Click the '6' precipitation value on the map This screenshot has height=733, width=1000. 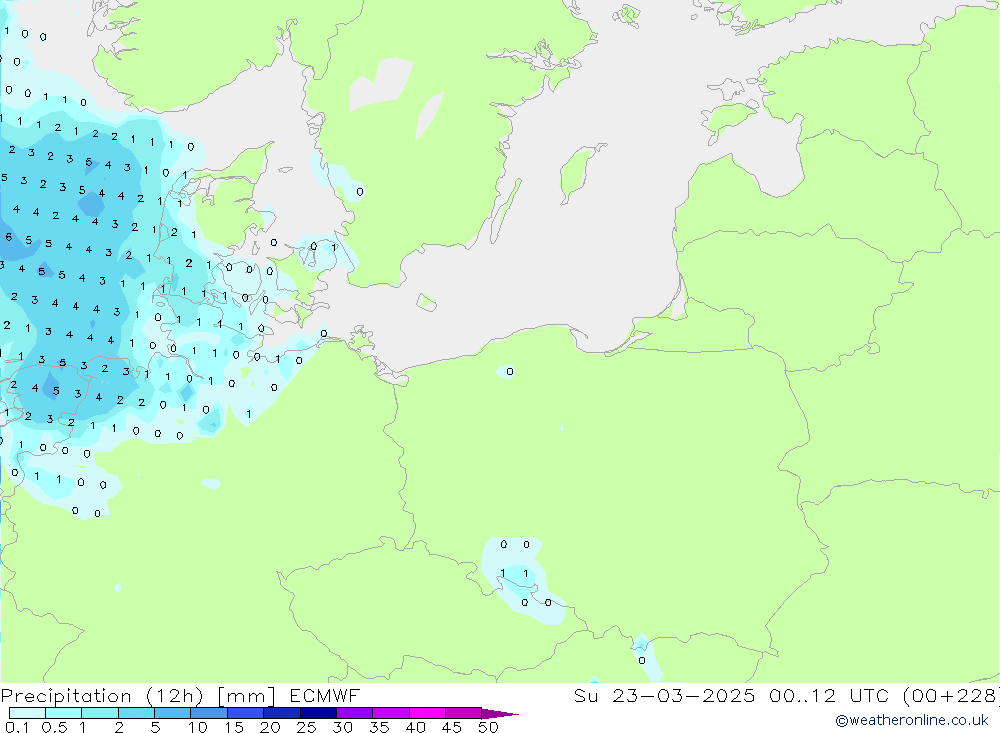pyautogui.click(x=8, y=237)
